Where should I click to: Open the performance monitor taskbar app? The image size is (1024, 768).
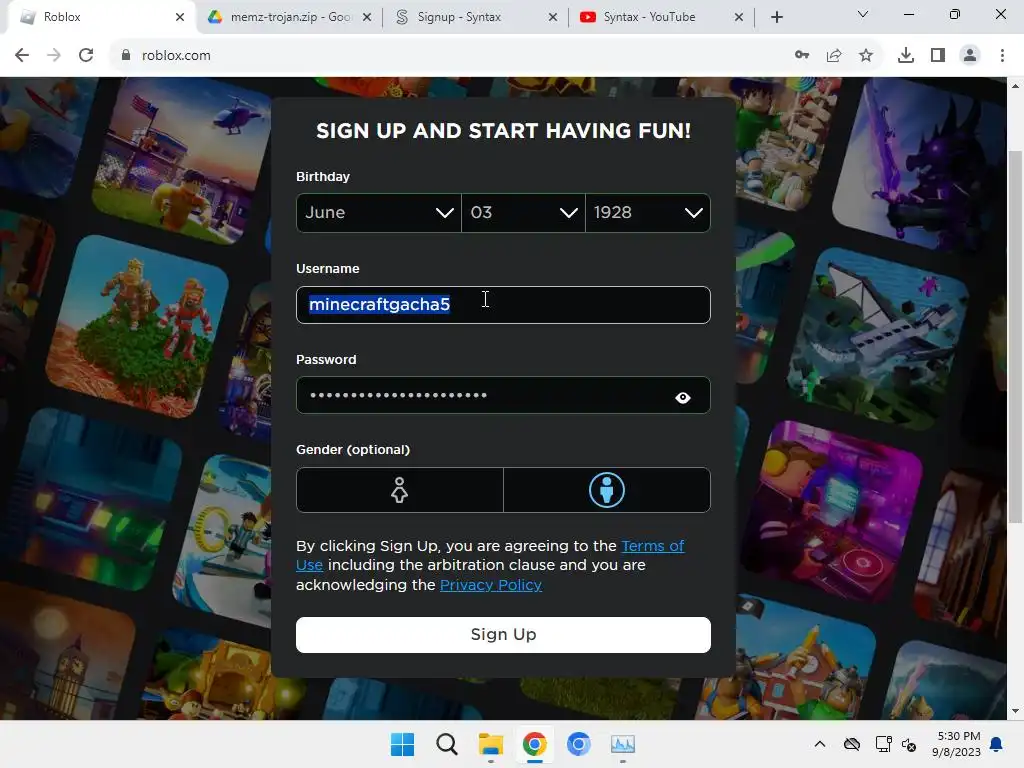click(622, 744)
